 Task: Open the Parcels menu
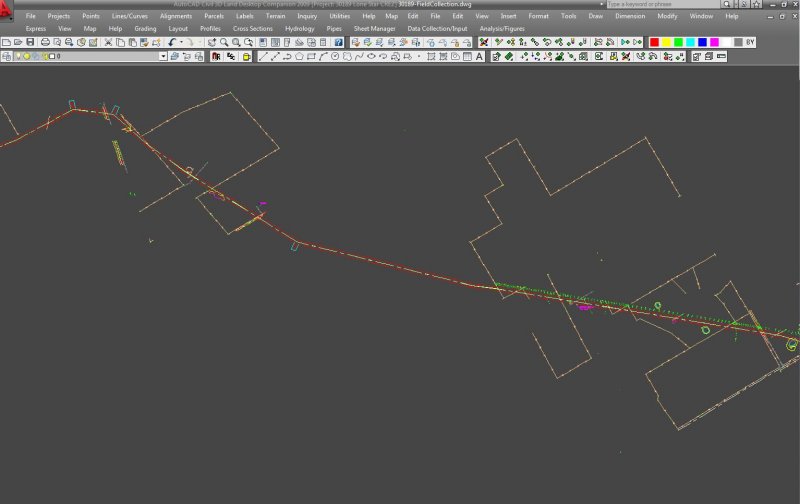pos(214,16)
